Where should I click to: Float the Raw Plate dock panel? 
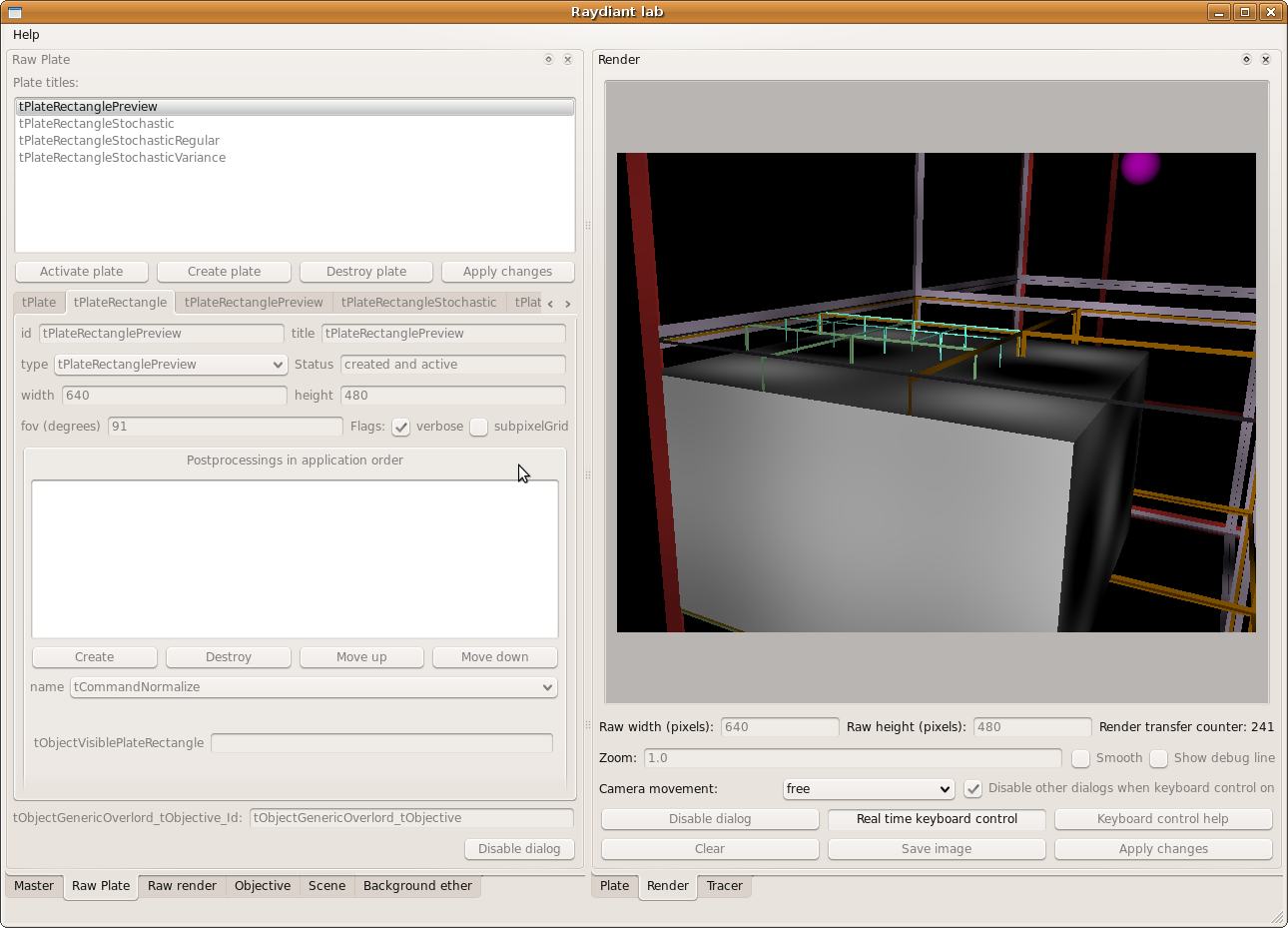click(548, 60)
